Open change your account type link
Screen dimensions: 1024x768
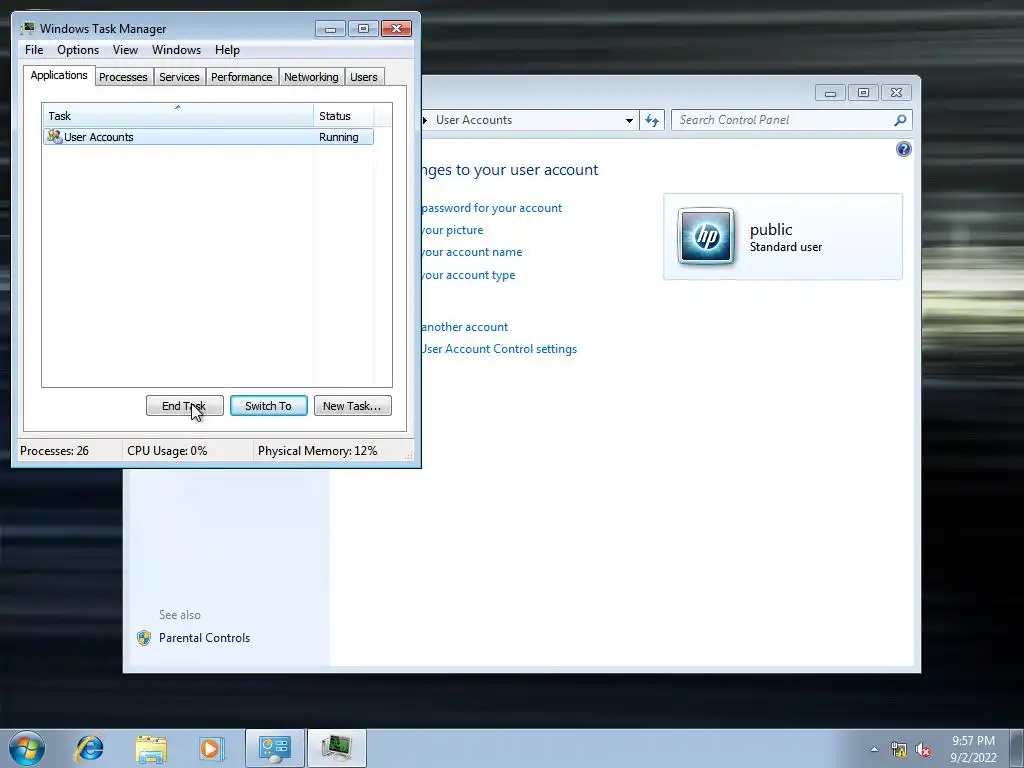468,275
